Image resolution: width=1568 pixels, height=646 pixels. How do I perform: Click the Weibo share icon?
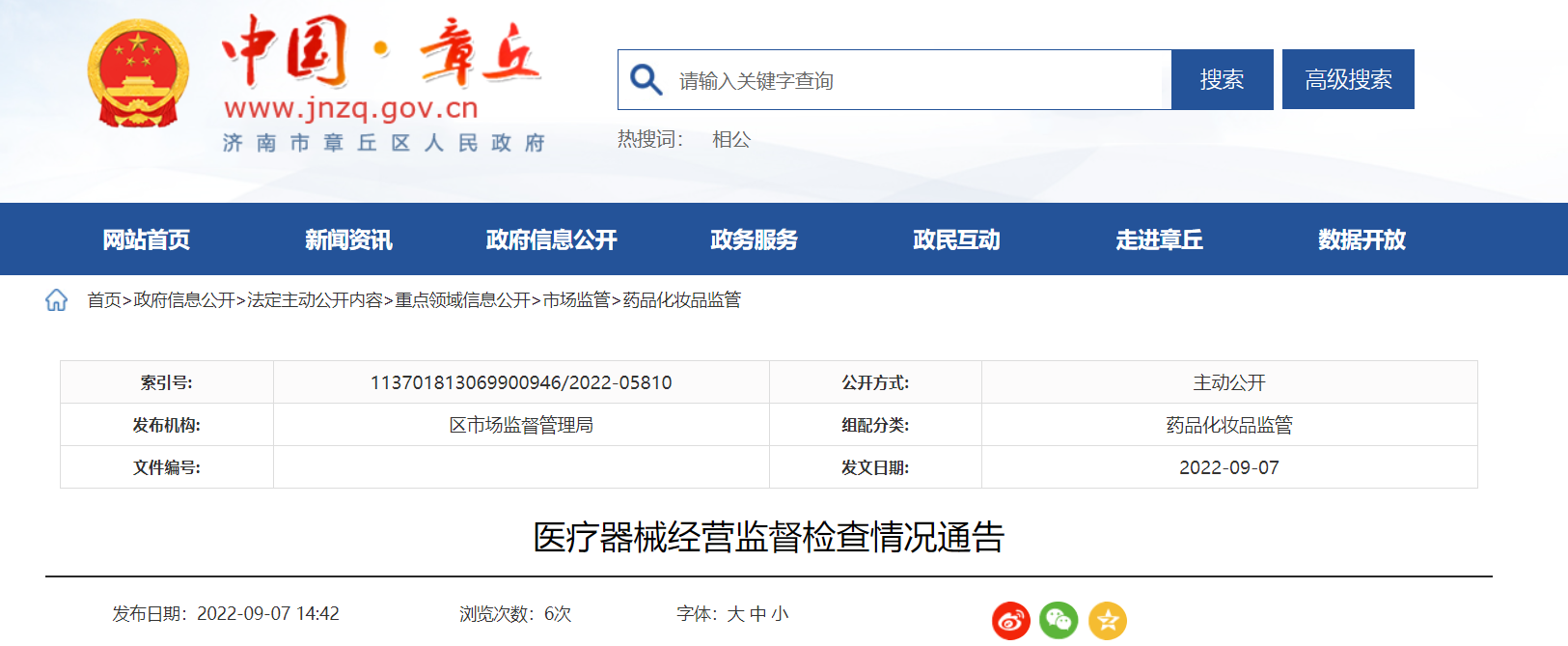click(x=1010, y=621)
